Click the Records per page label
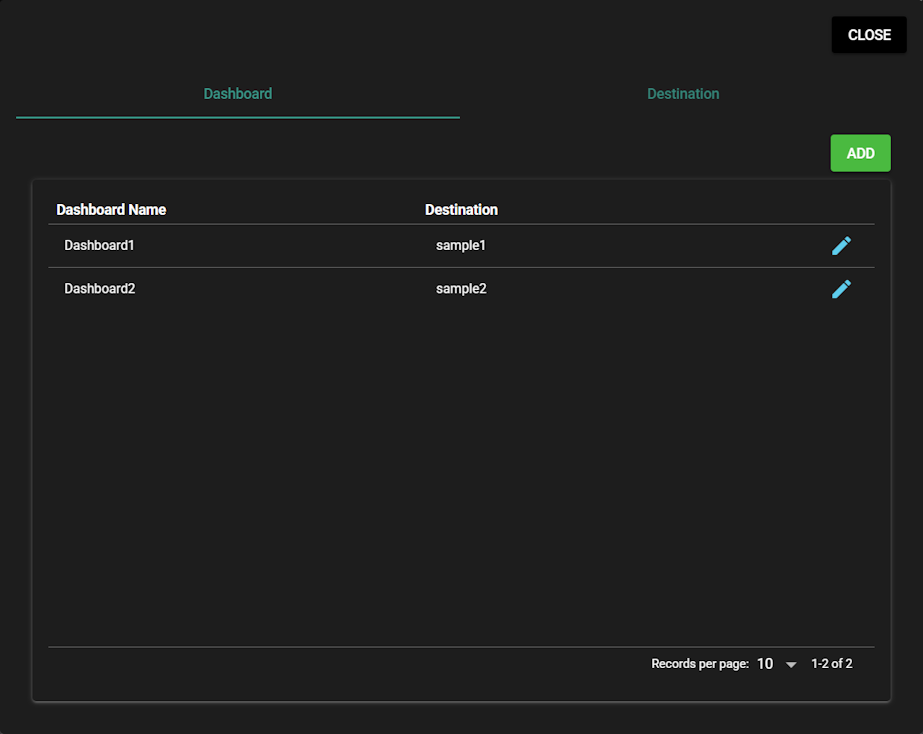923x734 pixels. coord(700,664)
